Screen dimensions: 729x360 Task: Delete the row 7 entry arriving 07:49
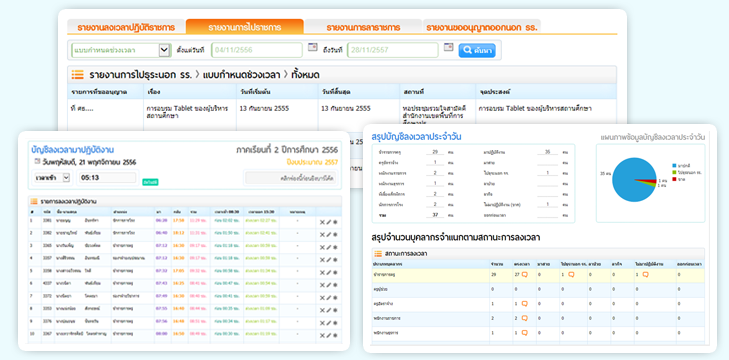[x=322, y=298]
